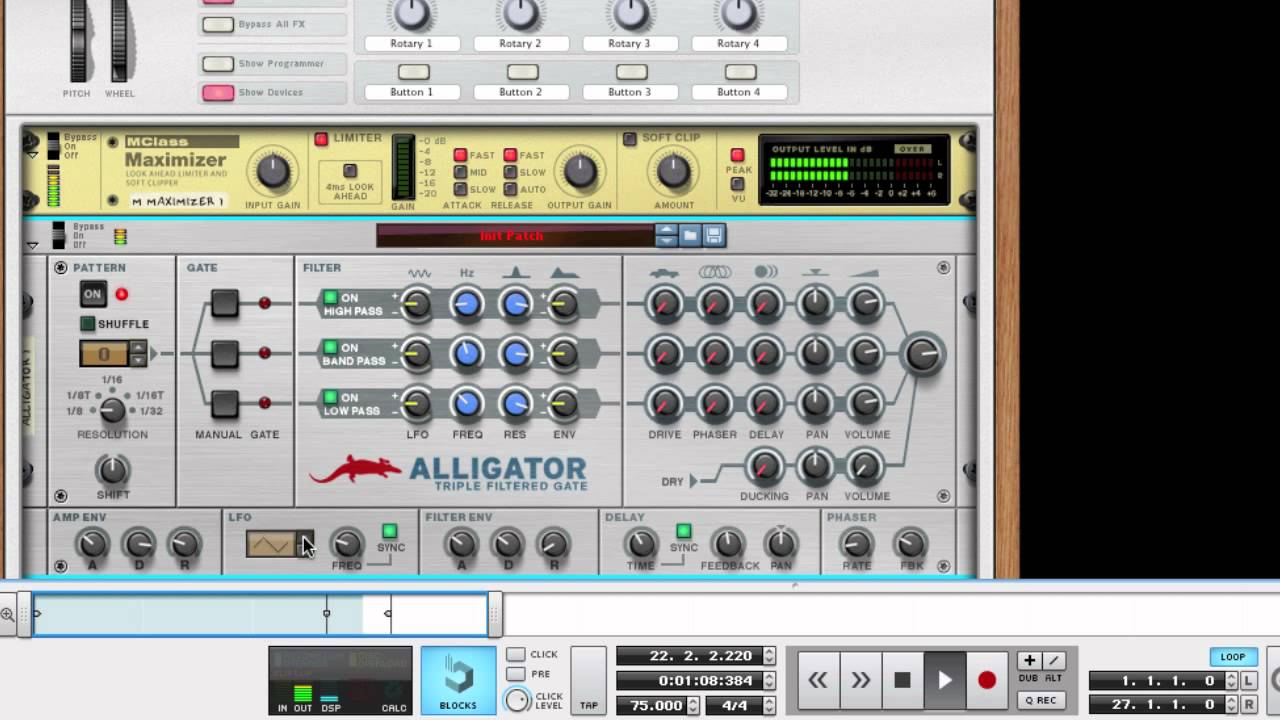
Task: Click the Q REC button
Action: (x=1040, y=700)
